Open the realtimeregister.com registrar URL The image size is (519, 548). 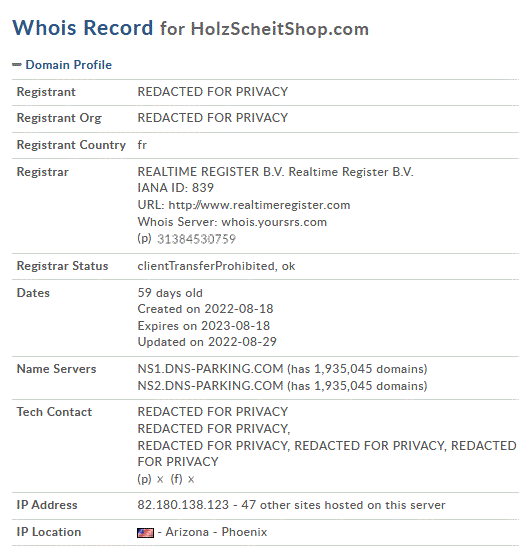coord(259,205)
